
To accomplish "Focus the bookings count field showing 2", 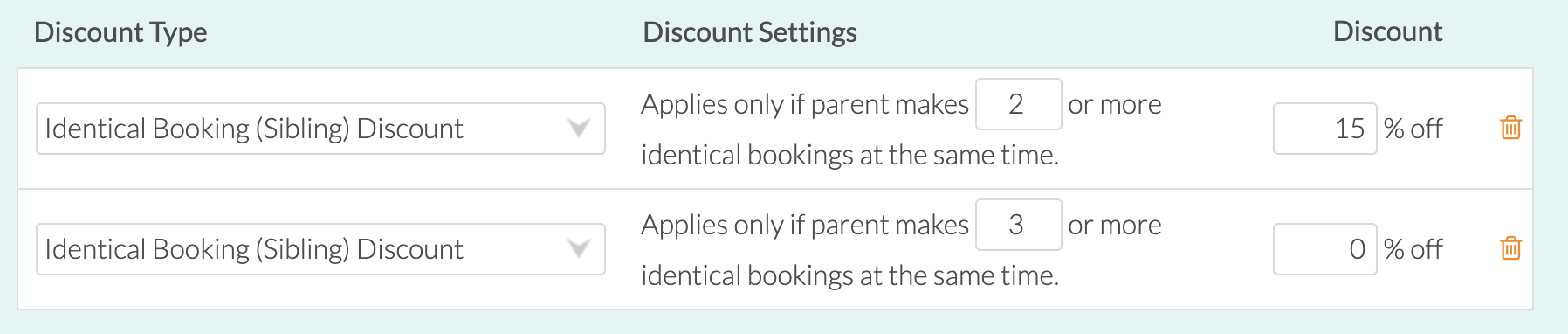I will 1018,104.
